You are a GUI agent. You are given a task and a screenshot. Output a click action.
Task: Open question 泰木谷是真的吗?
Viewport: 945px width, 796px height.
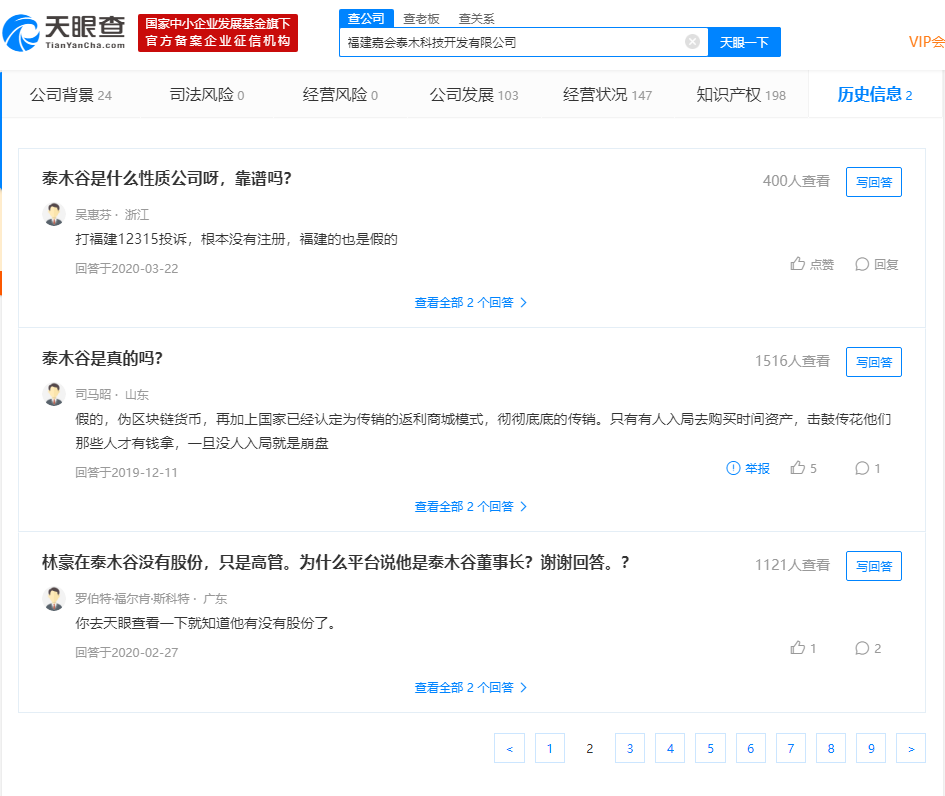tap(102, 359)
